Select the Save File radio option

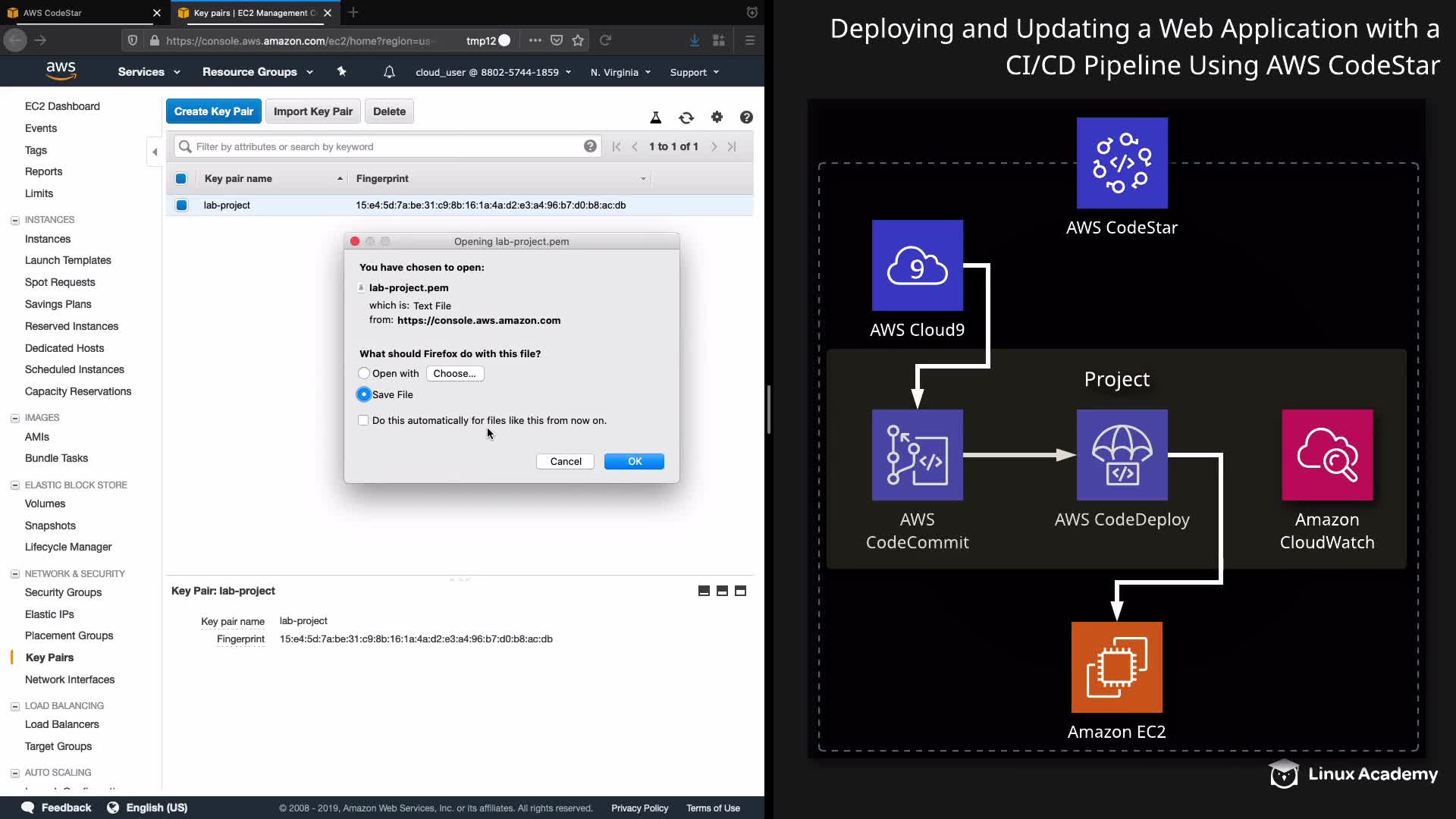tap(364, 394)
